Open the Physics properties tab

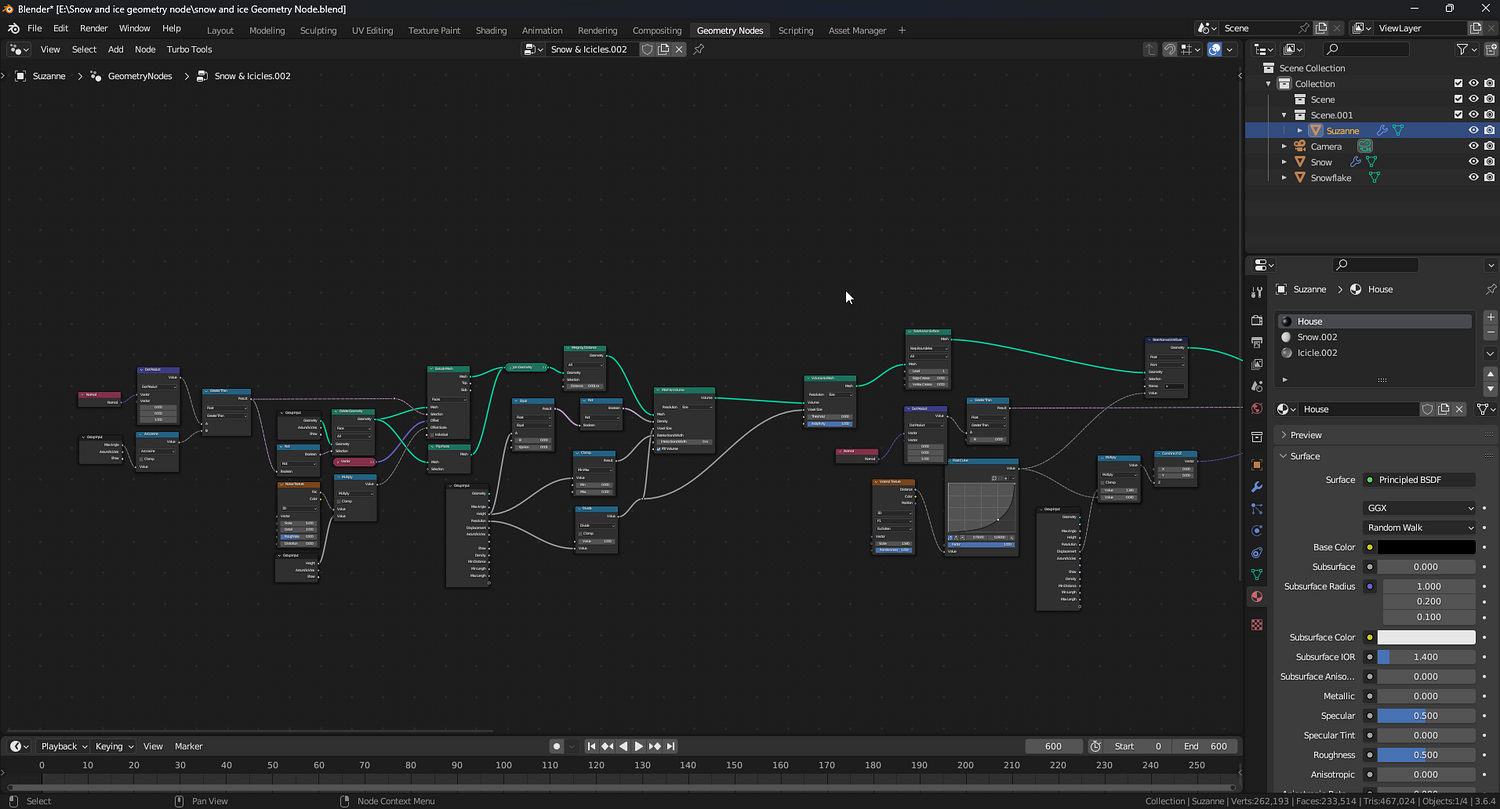[1257, 531]
